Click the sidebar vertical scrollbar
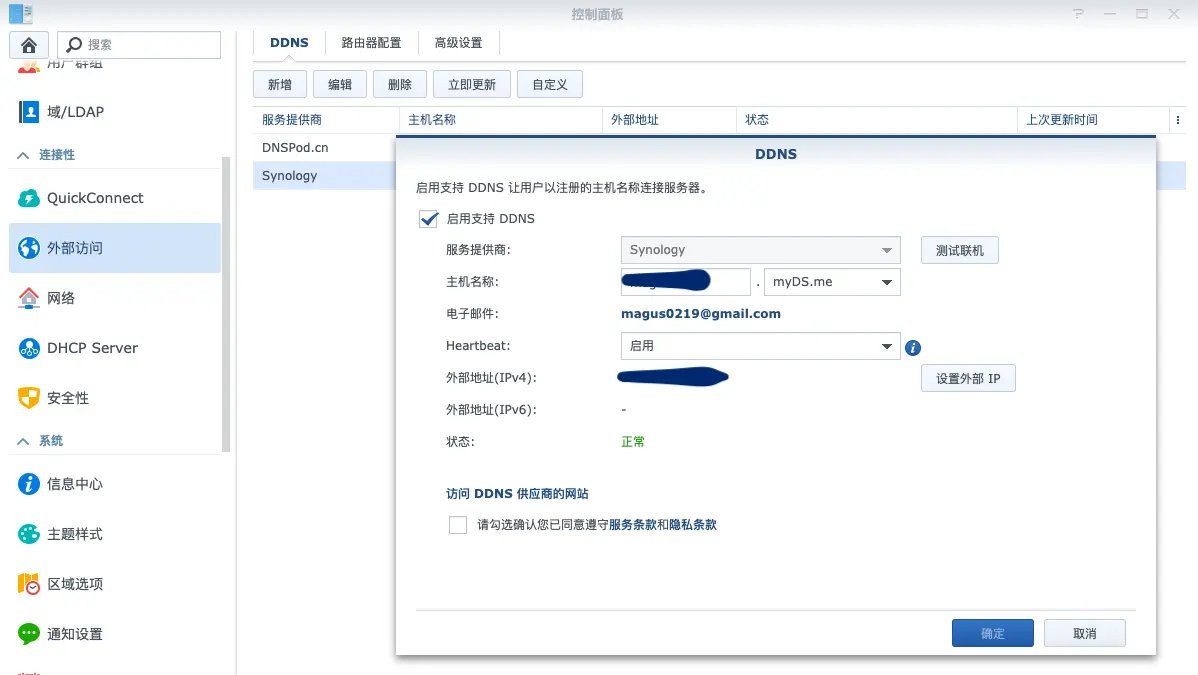This screenshot has height=675, width=1198. pyautogui.click(x=226, y=304)
